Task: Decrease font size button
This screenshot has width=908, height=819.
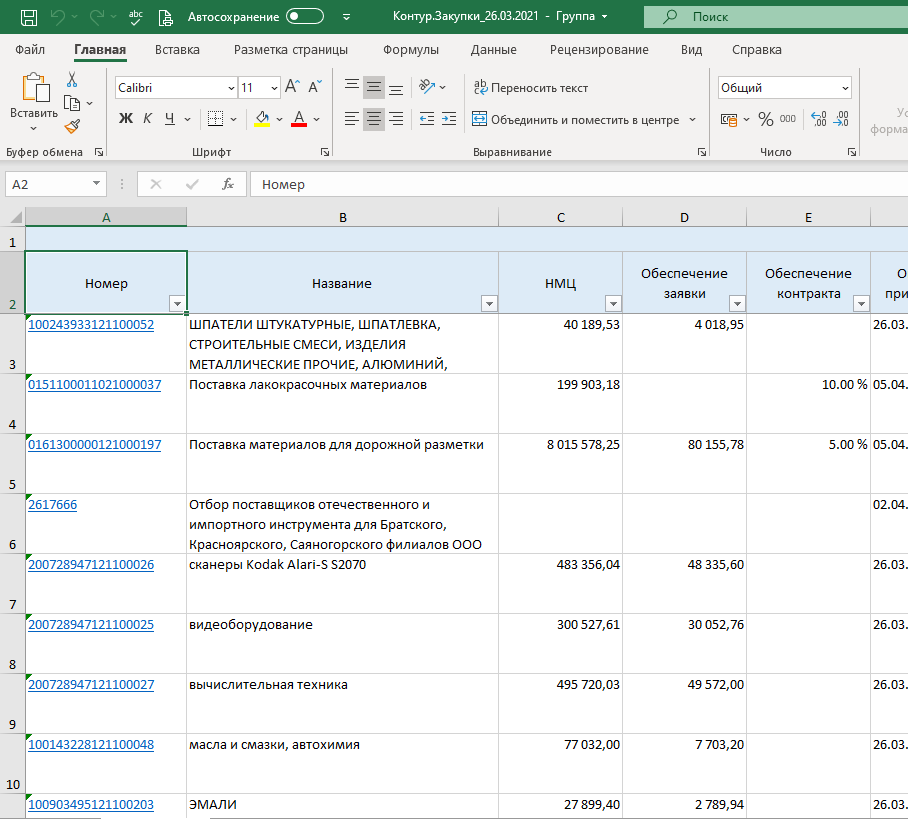Action: pos(315,87)
